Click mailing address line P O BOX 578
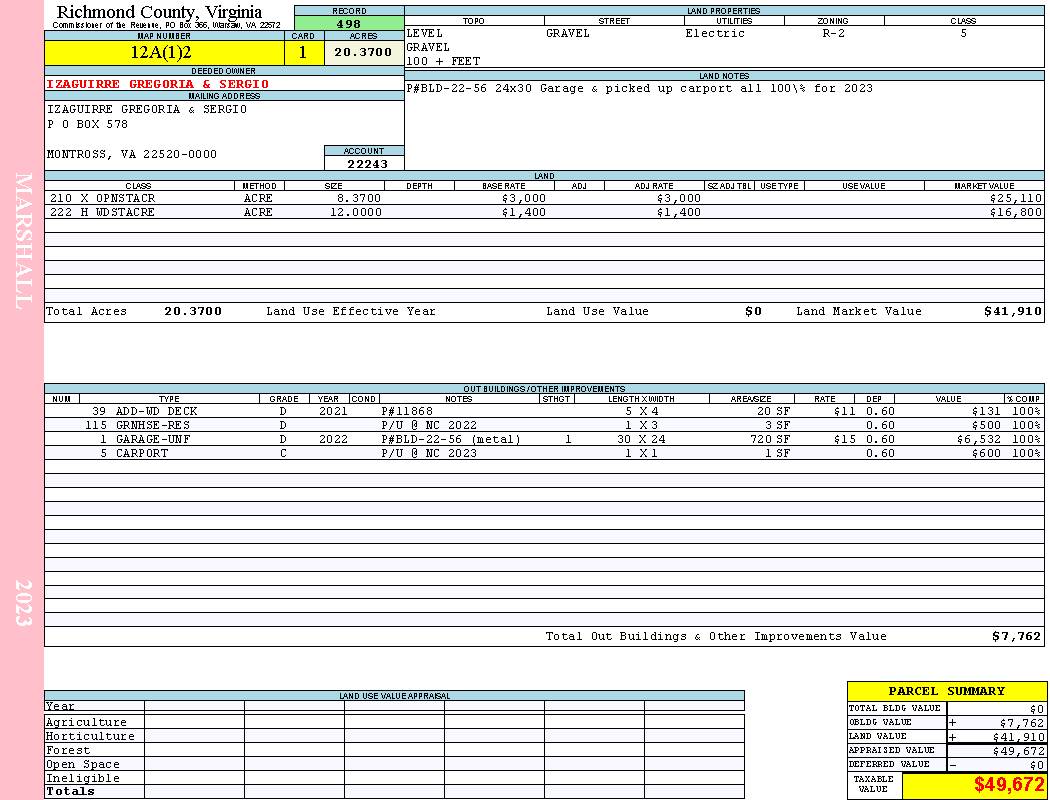The height and width of the screenshot is (800, 1050). pyautogui.click(x=87, y=125)
